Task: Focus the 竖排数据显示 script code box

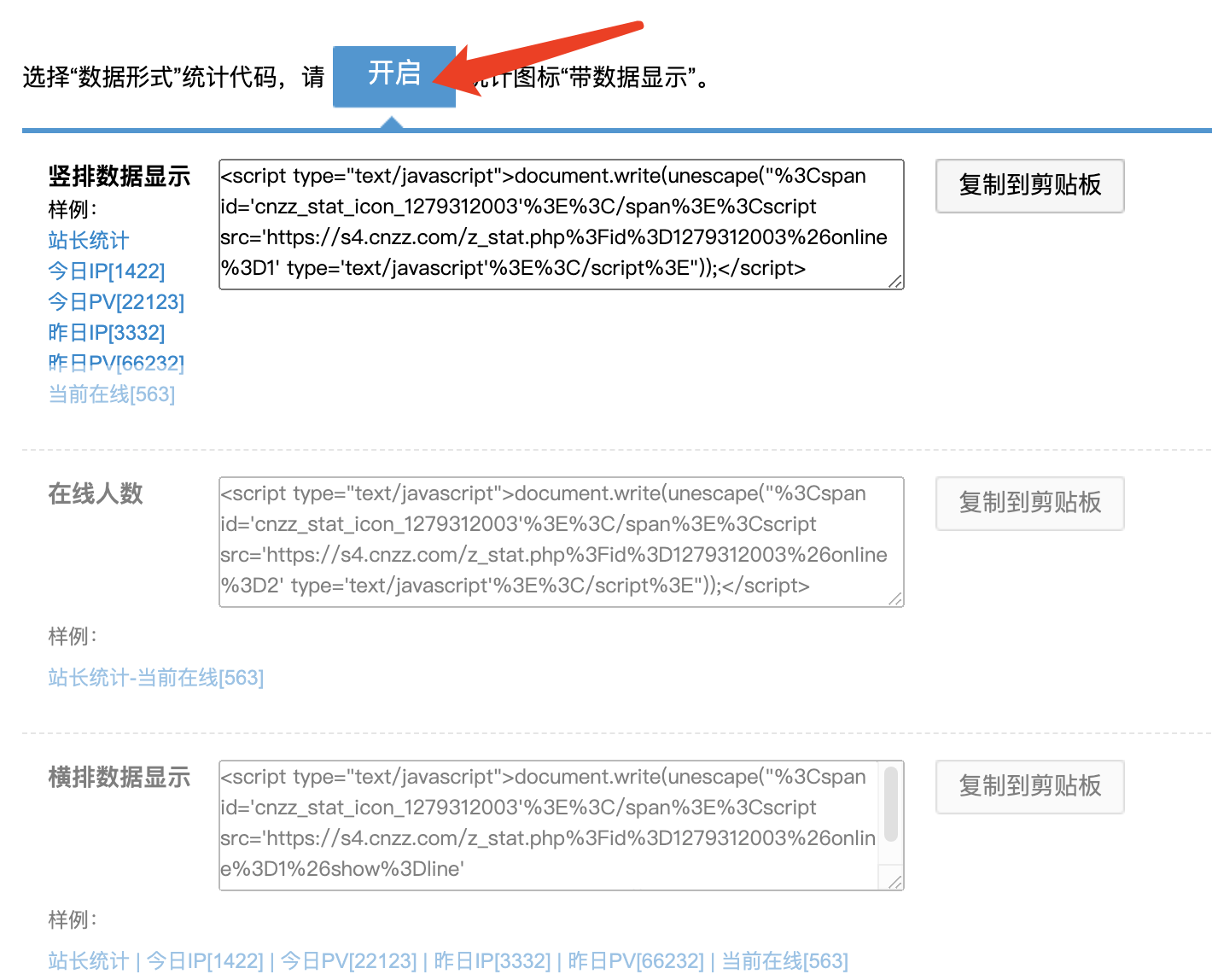Action: click(x=561, y=225)
